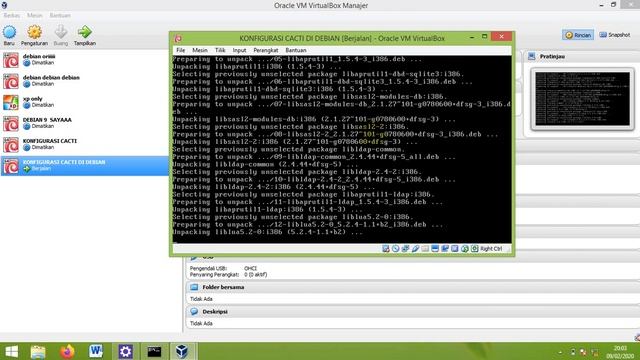The image size is (640, 360).
Task: Open the Bantuan menu in VM window
Action: 296,50
